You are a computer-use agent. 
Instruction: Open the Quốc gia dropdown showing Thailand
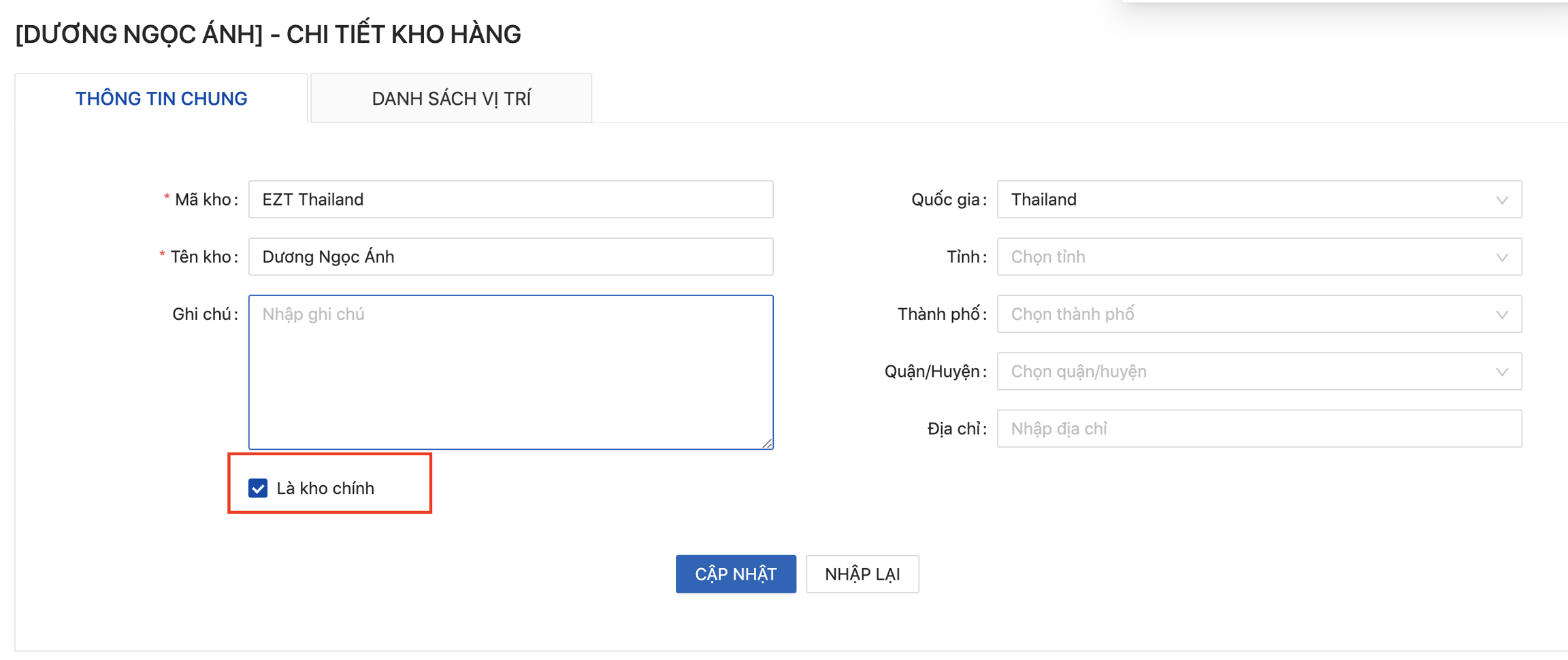[x=1252, y=199]
